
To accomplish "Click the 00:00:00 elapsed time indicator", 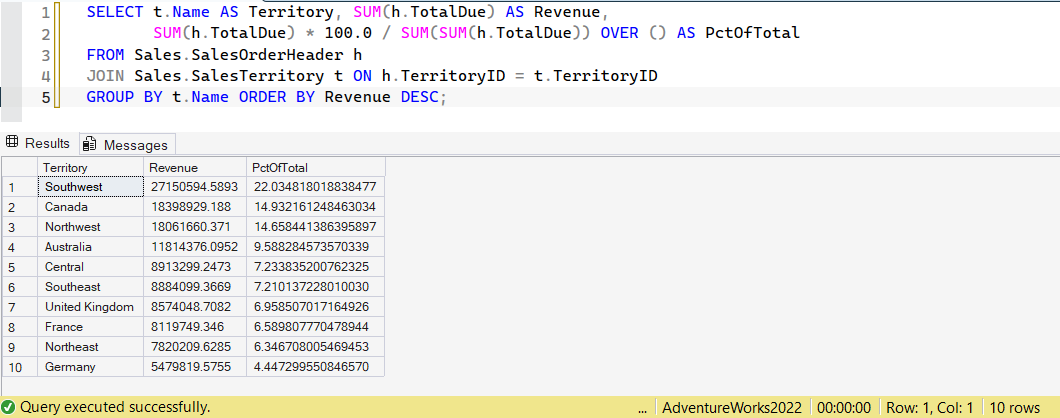I will pyautogui.click(x=844, y=407).
